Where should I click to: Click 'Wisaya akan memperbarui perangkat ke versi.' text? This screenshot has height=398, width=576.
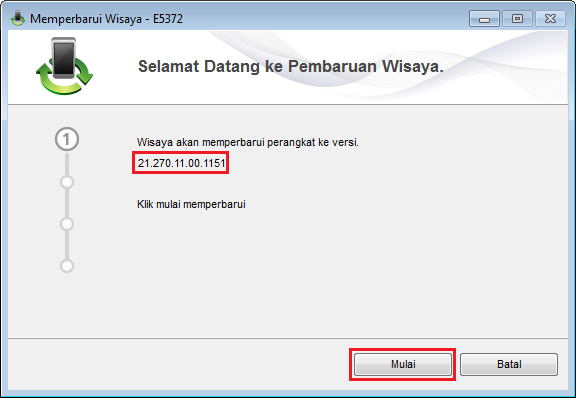tap(248, 142)
